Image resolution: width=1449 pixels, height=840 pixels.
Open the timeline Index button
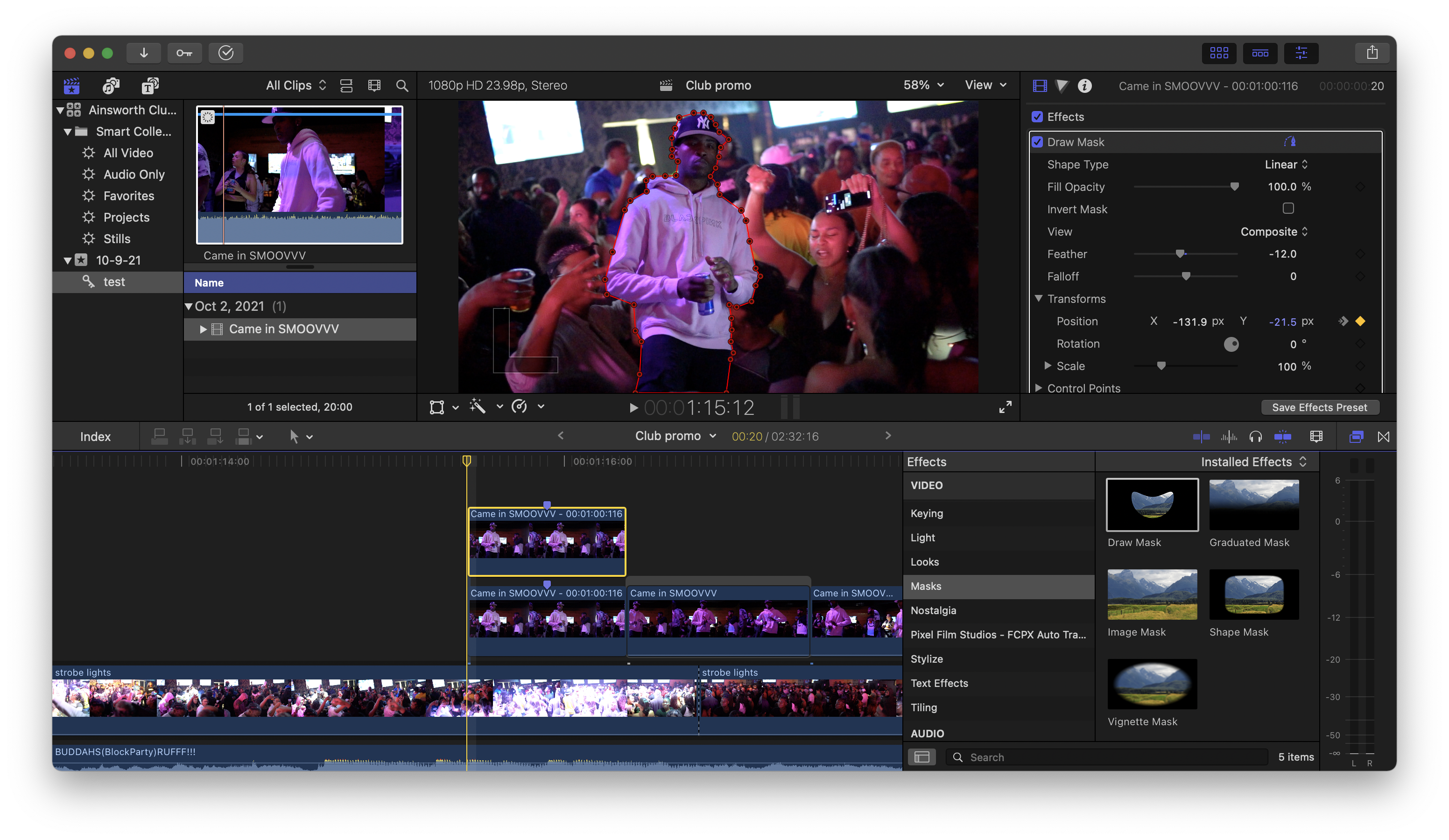[95, 436]
